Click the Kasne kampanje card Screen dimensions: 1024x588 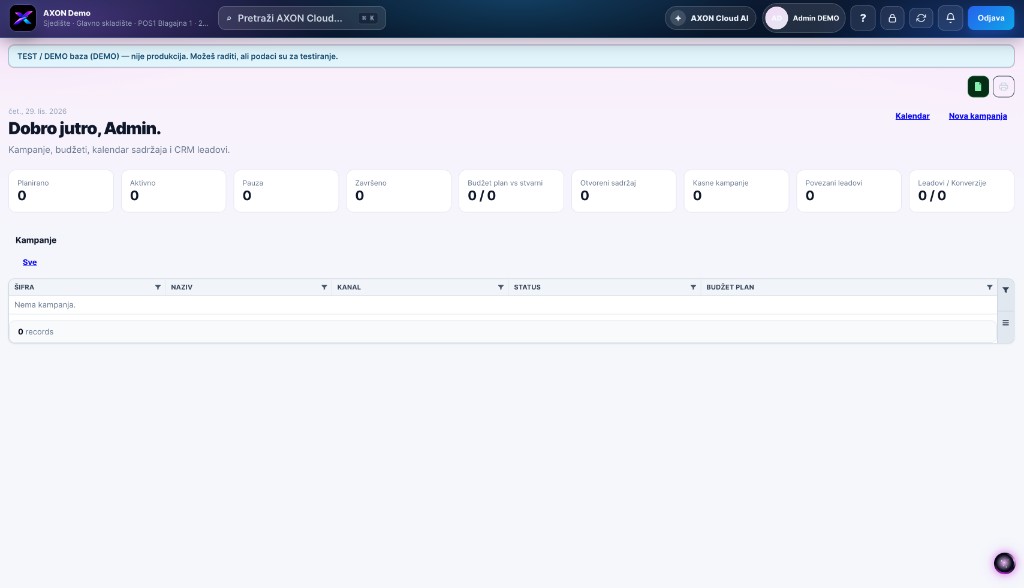tap(736, 191)
